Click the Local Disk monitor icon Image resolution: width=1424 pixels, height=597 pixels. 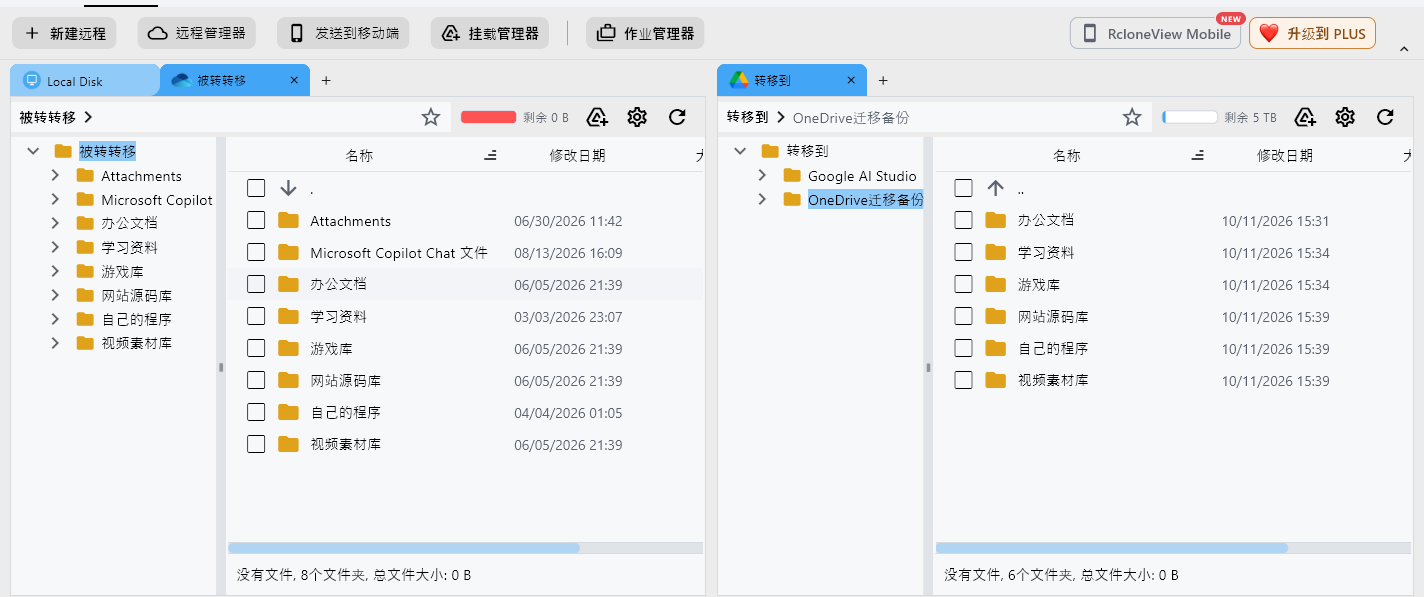(31, 80)
